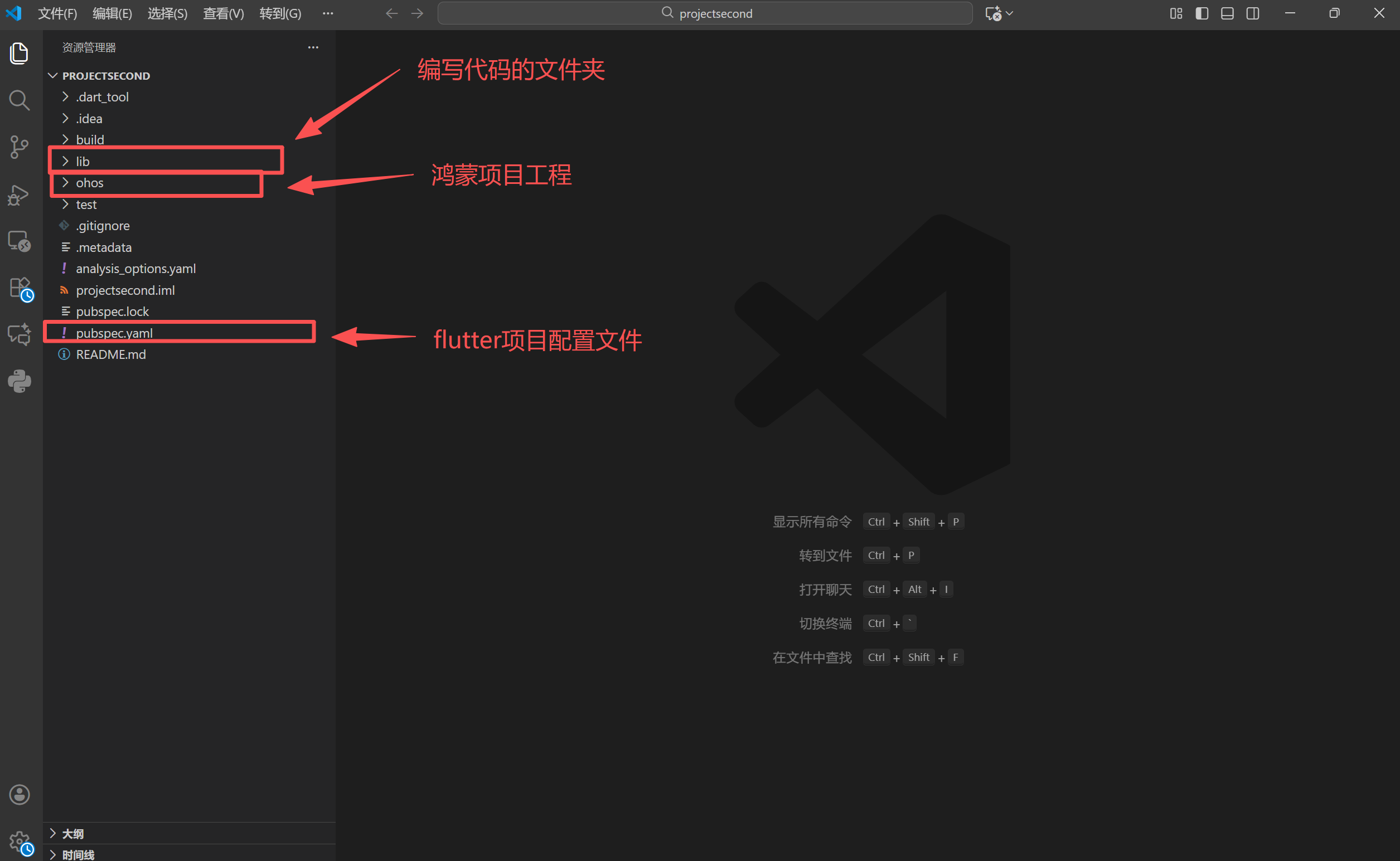Toggle the secondary side bar visibility
The width and height of the screenshot is (1400, 861).
[1252, 13]
